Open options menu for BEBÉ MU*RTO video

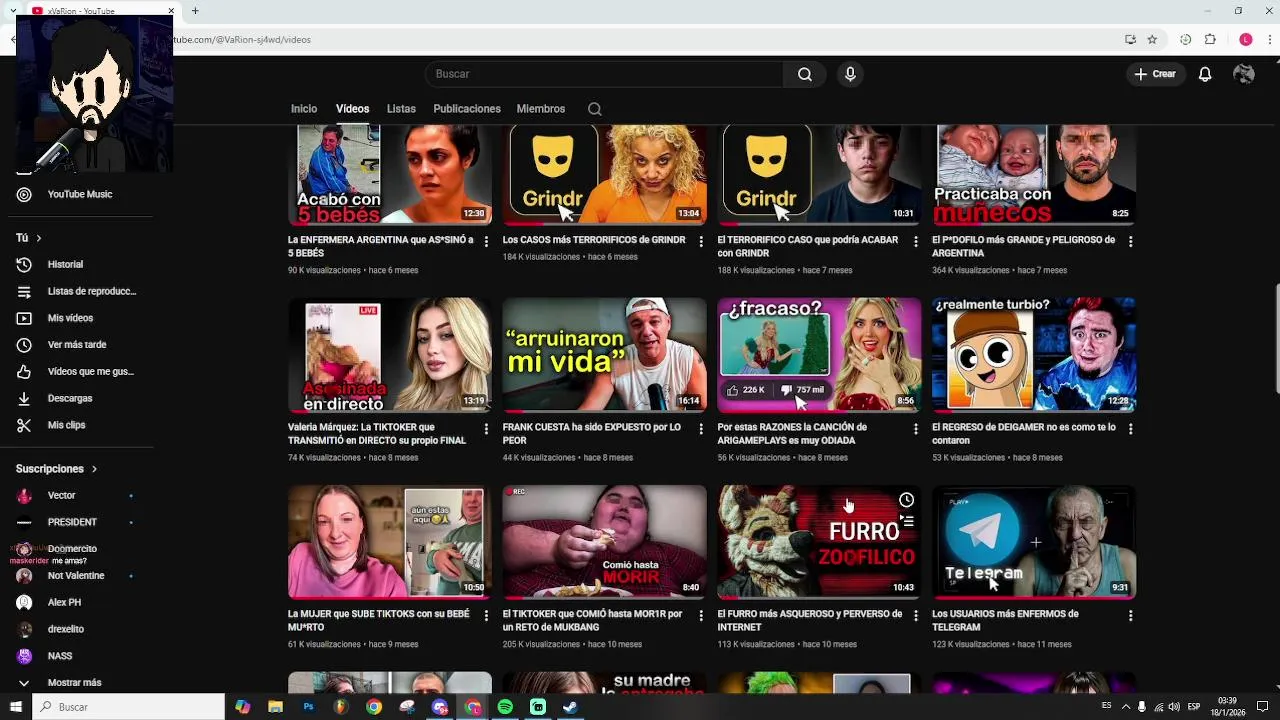click(x=487, y=616)
